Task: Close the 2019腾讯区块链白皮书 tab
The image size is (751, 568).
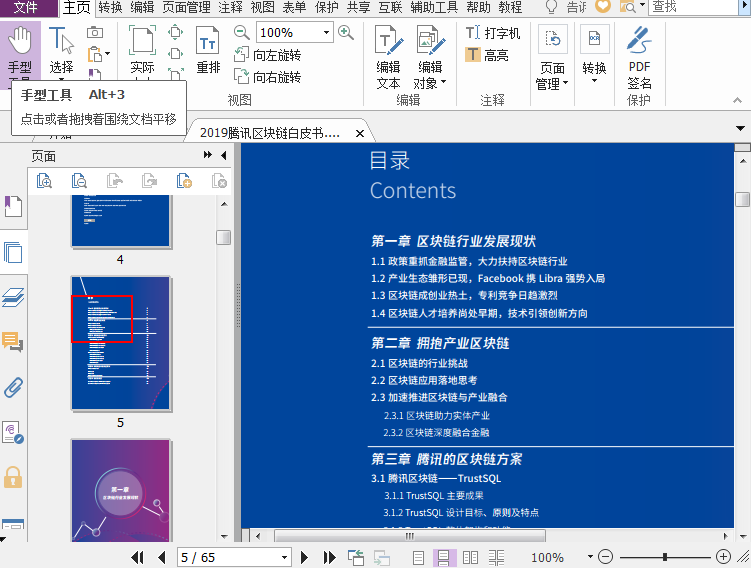Action: click(x=360, y=134)
